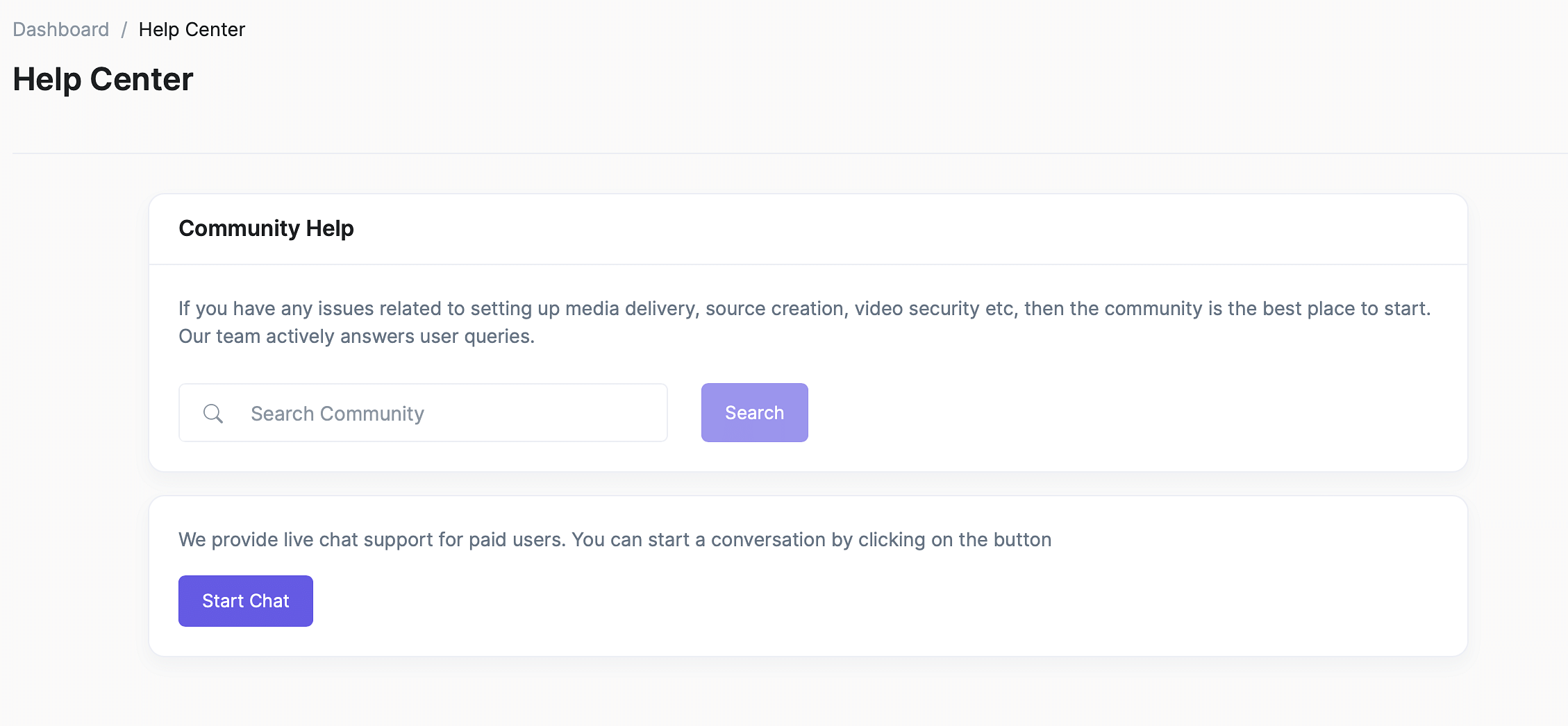The image size is (1568, 726).
Task: Click the 'We provide live chat support' text
Action: [615, 539]
